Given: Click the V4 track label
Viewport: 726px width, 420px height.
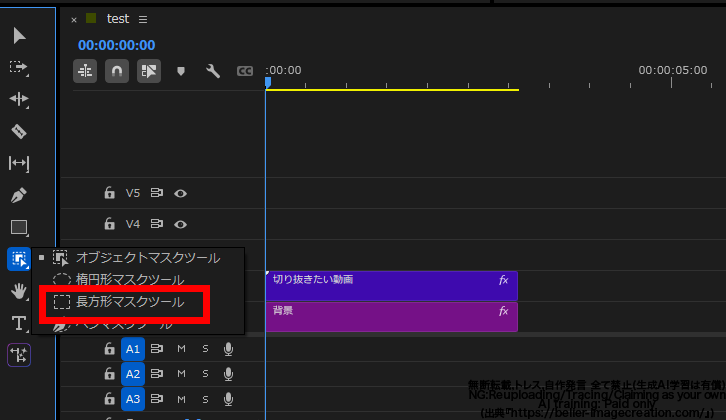Looking at the screenshot, I should click(133, 224).
